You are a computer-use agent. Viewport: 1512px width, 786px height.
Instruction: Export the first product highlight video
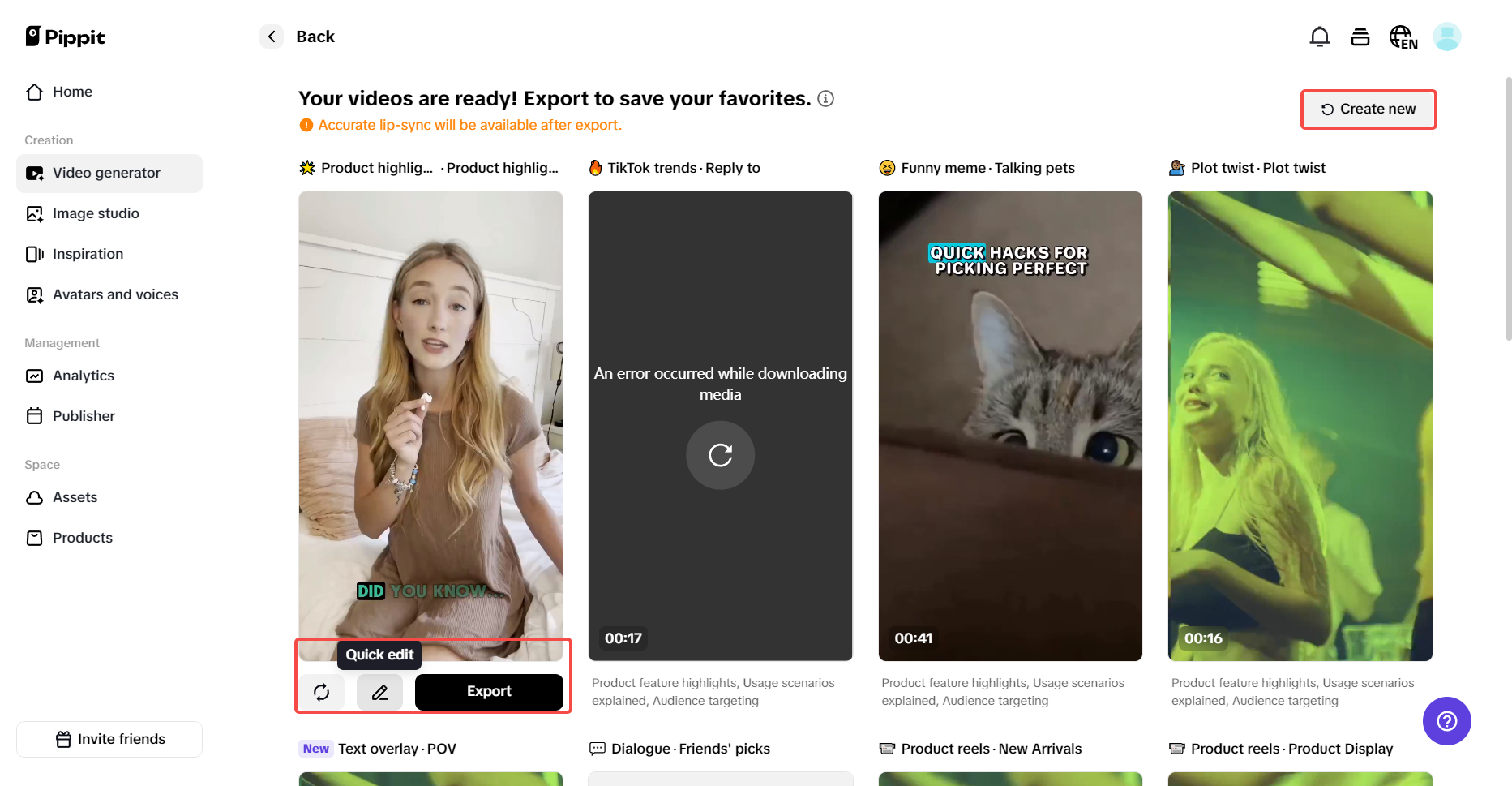[x=489, y=692]
